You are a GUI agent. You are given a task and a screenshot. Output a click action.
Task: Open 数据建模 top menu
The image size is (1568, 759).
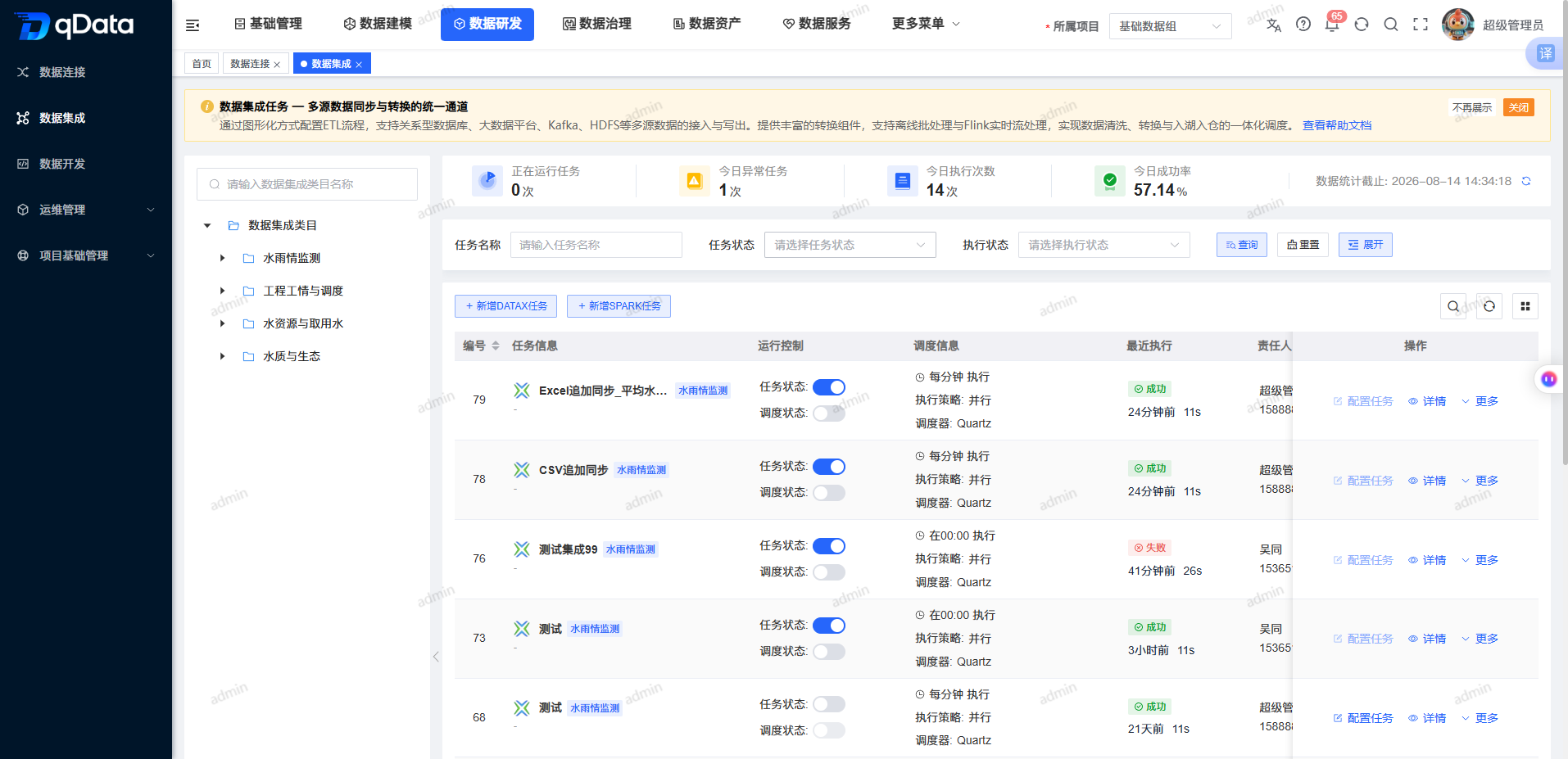pos(378,24)
